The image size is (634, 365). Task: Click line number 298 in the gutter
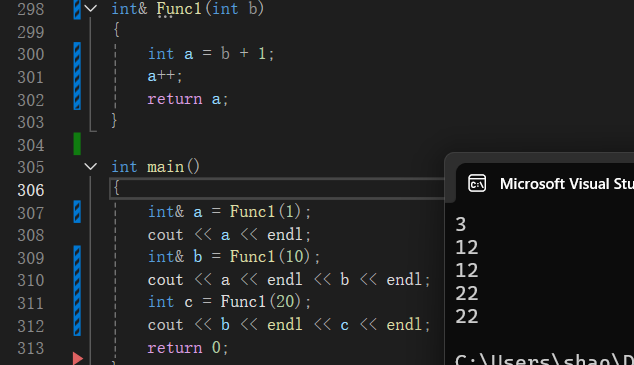pos(31,9)
